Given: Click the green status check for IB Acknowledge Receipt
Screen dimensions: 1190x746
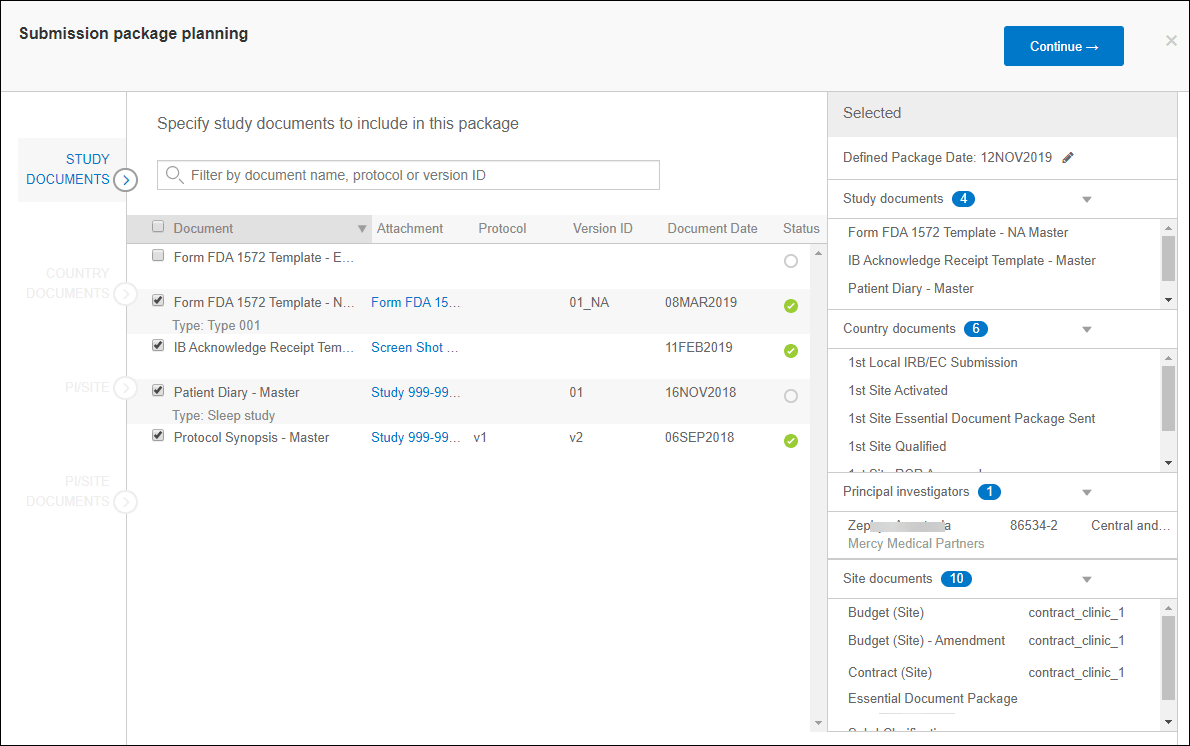Looking at the screenshot, I should (791, 351).
